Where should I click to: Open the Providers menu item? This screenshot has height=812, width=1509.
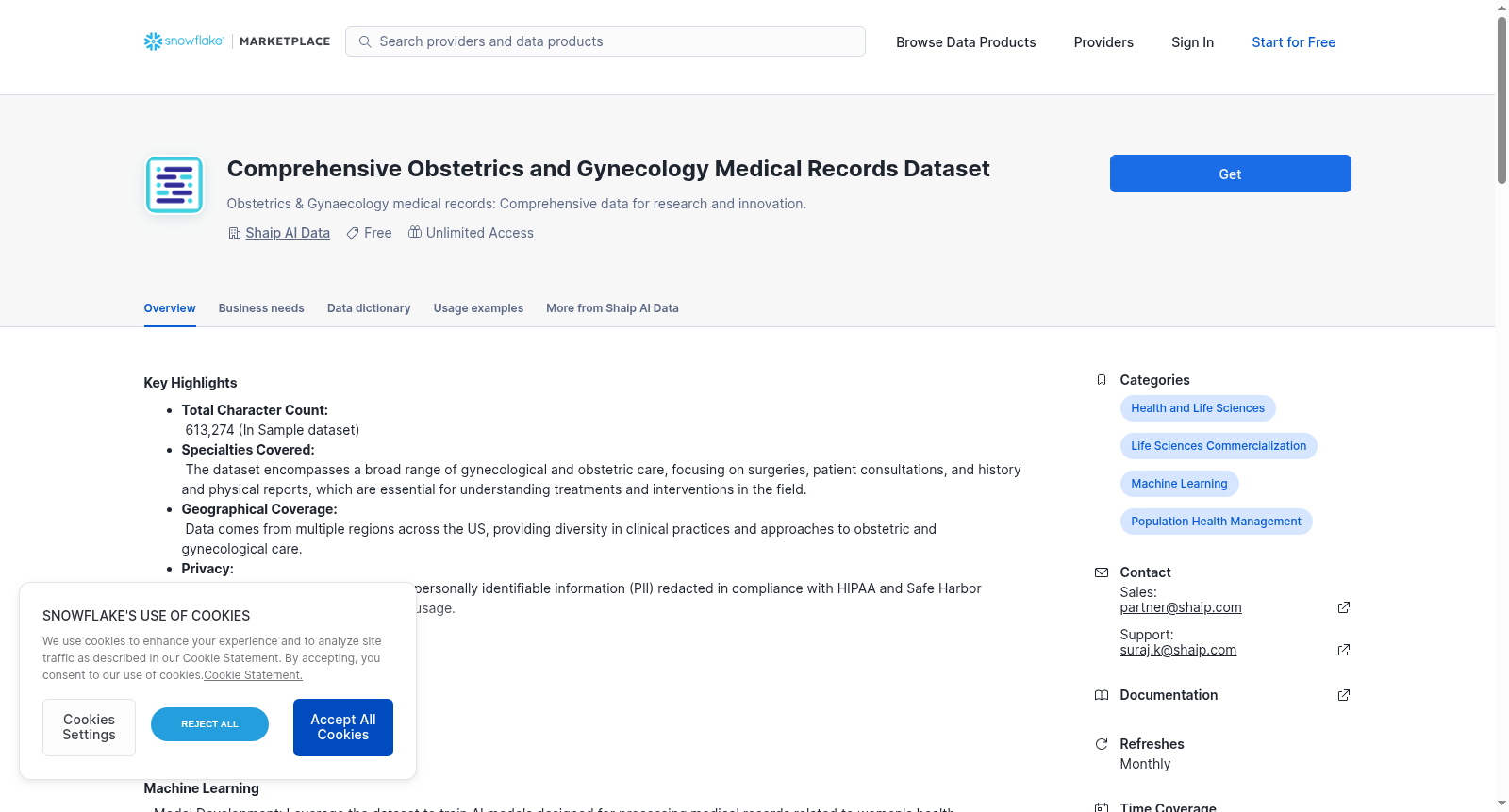[1103, 42]
